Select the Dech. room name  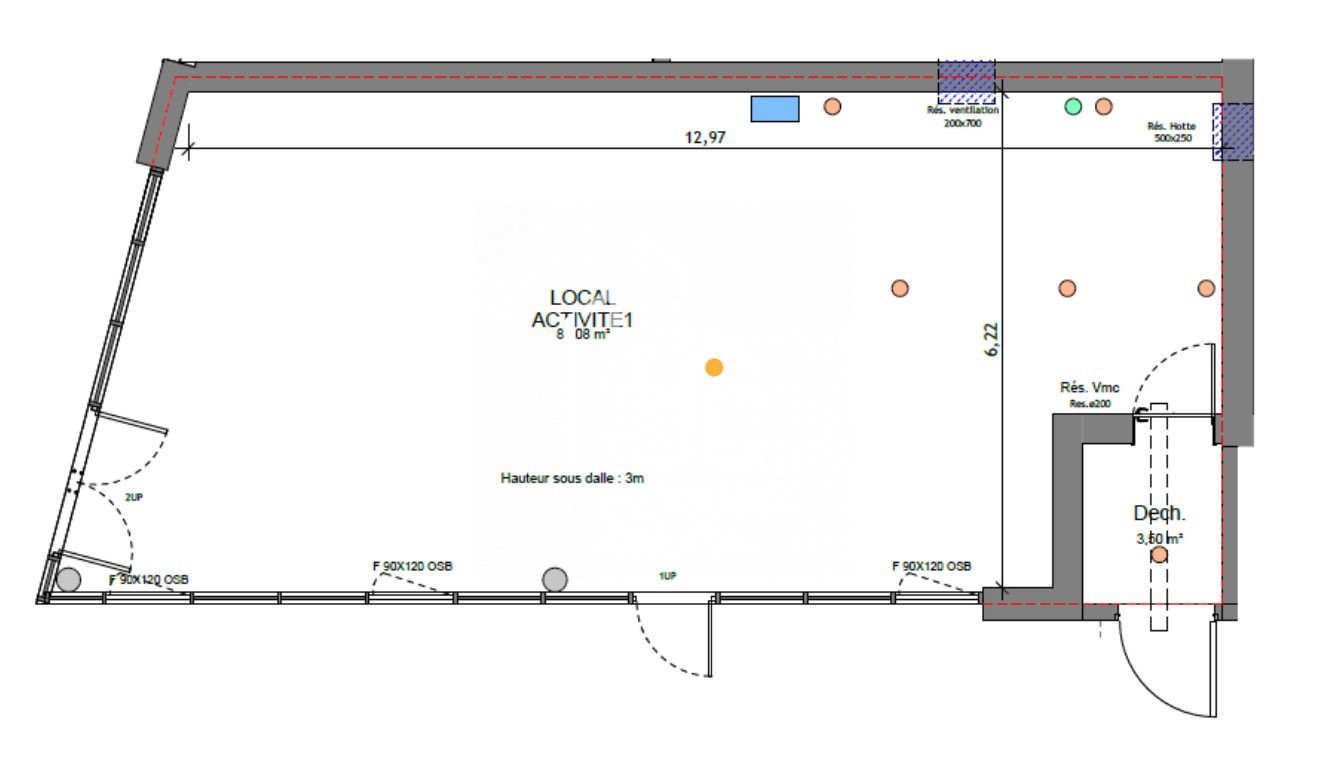click(x=1159, y=514)
